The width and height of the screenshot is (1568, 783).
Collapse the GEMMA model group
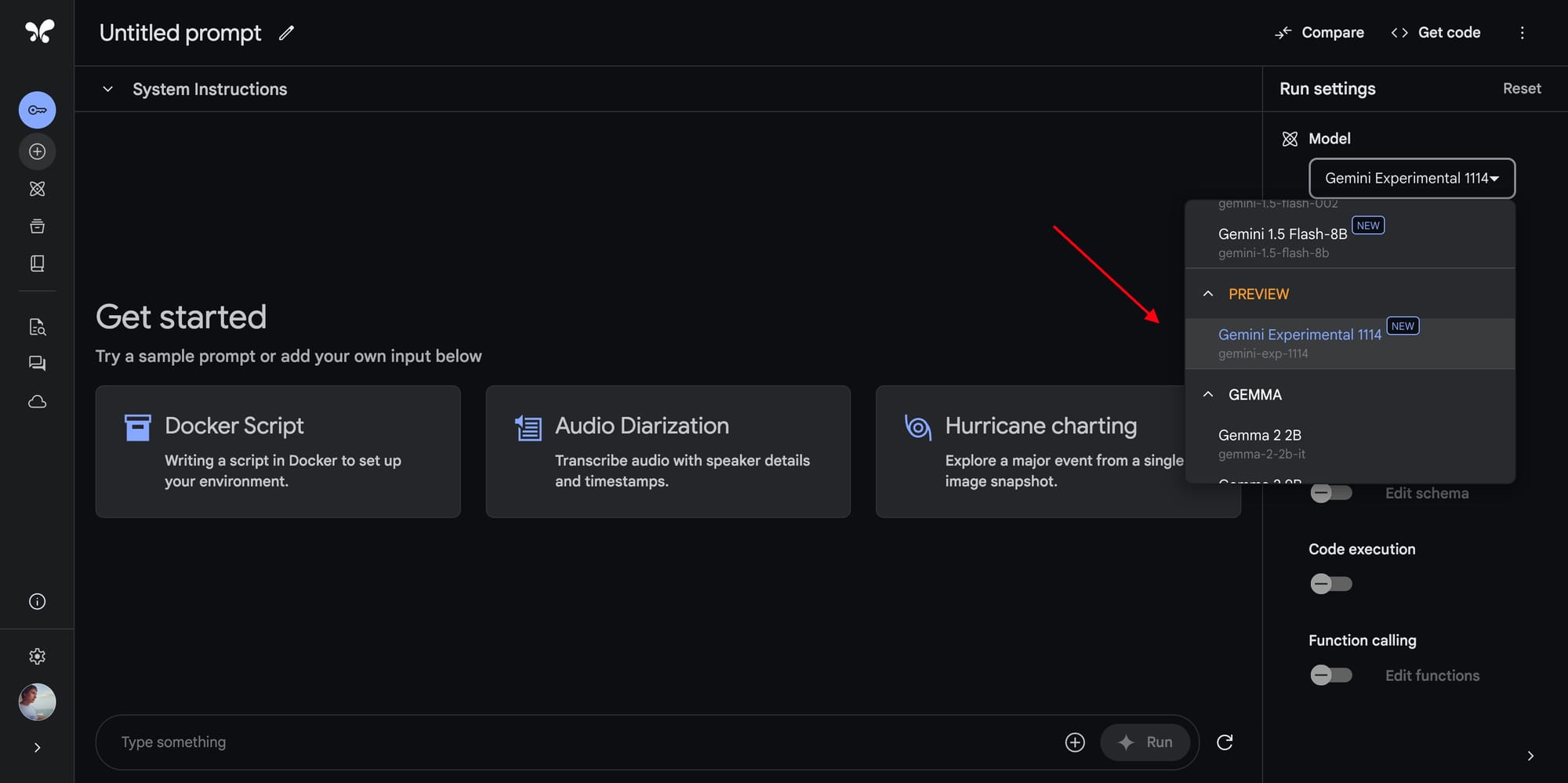1208,394
